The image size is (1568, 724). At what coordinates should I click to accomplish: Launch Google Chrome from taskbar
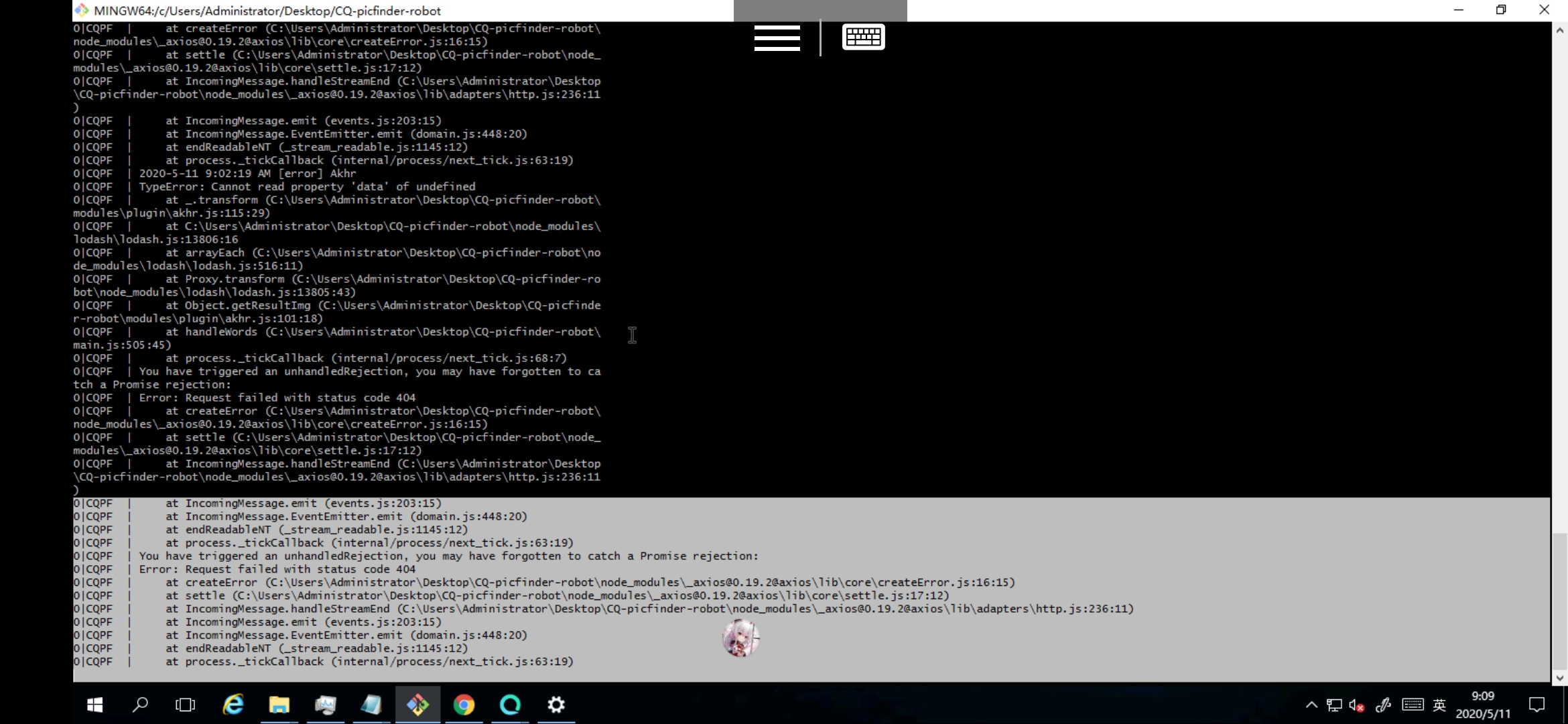[x=464, y=705]
